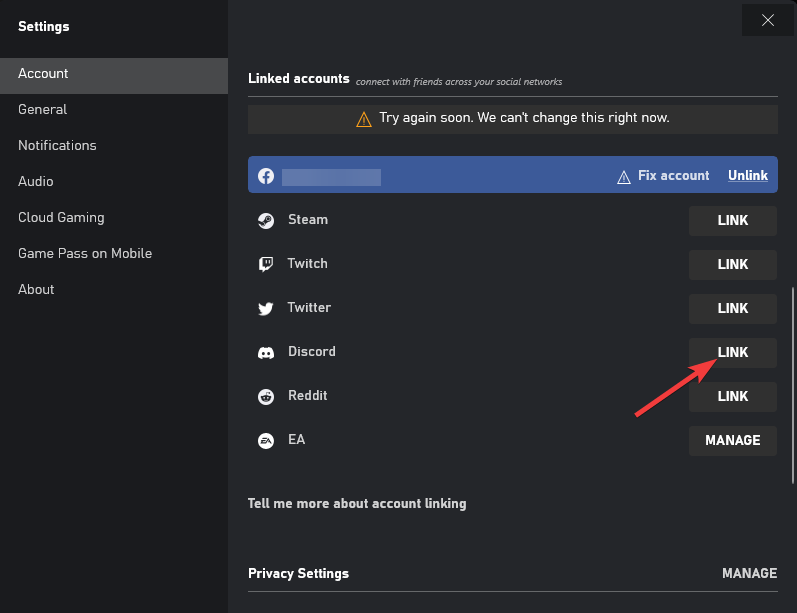The width and height of the screenshot is (797, 613).
Task: Click the Twitter bird icon
Action: click(x=266, y=309)
